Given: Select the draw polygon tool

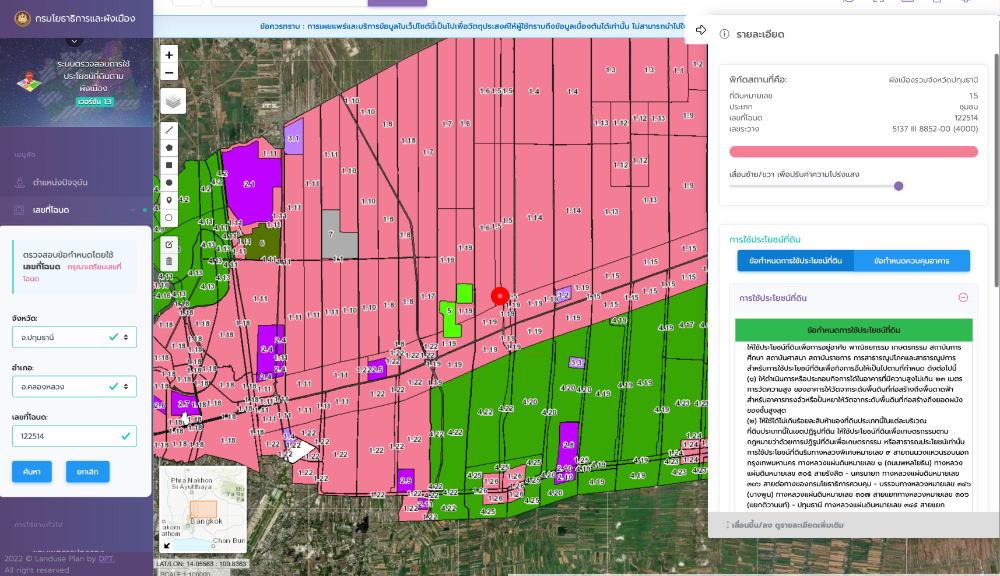Looking at the screenshot, I should [x=169, y=147].
